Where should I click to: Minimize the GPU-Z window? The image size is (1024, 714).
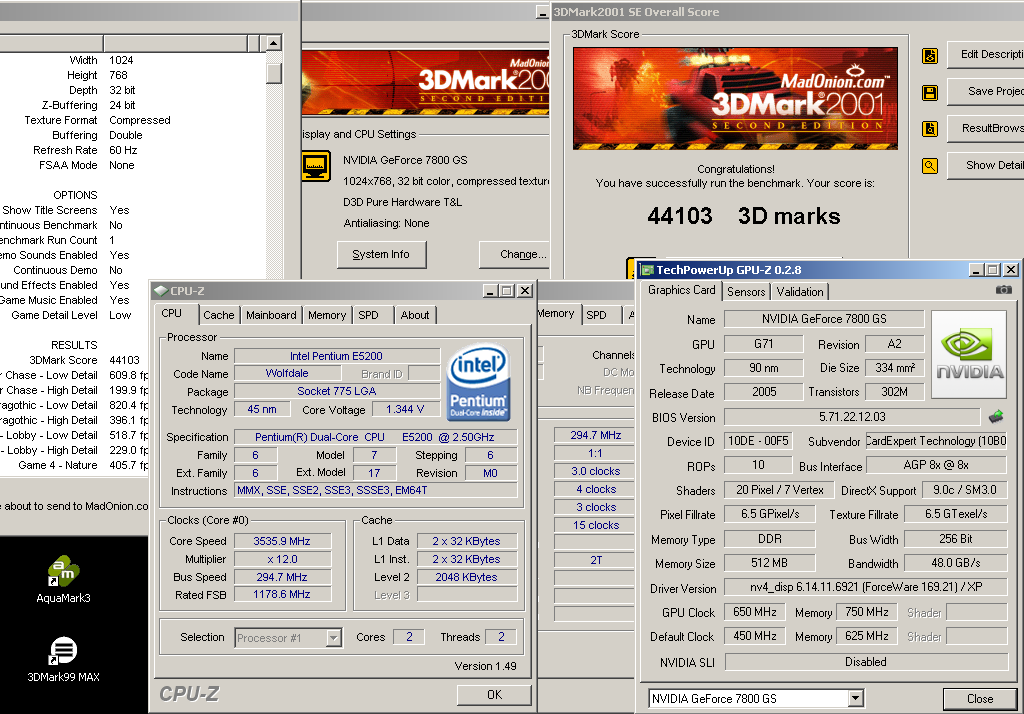(977, 270)
